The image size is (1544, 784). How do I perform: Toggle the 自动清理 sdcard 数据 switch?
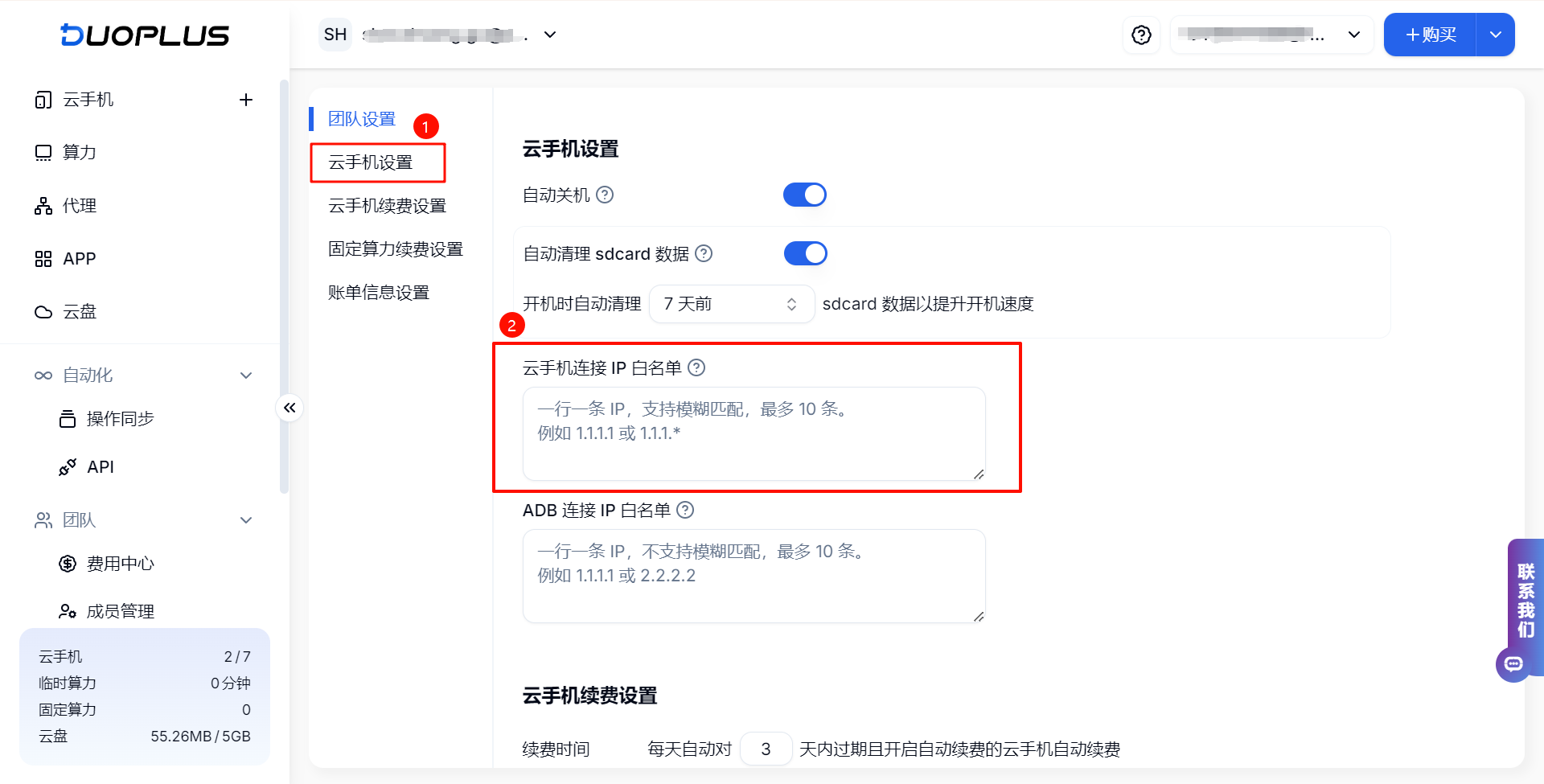pyautogui.click(x=805, y=253)
